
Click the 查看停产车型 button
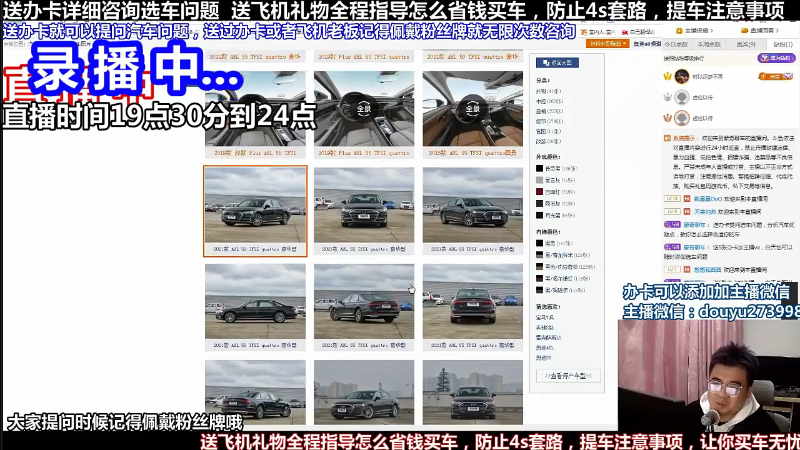pos(568,376)
